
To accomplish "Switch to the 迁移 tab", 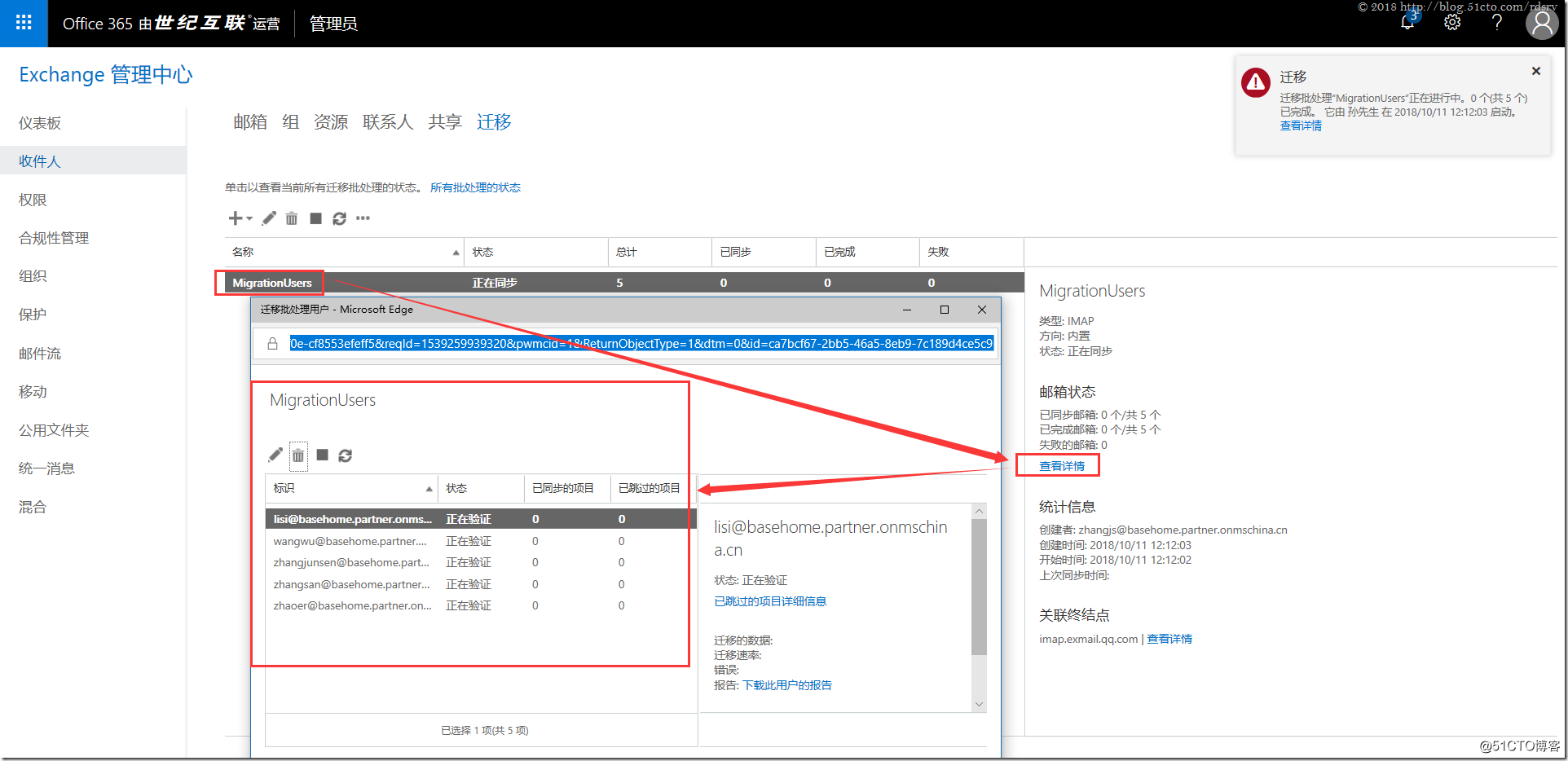I will (x=494, y=122).
